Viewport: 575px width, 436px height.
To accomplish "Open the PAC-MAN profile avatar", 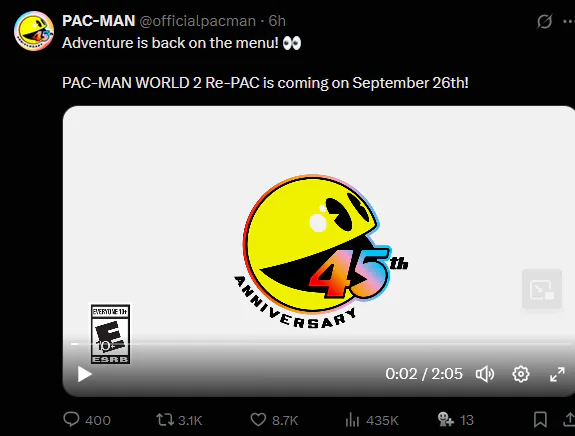I will [34, 31].
